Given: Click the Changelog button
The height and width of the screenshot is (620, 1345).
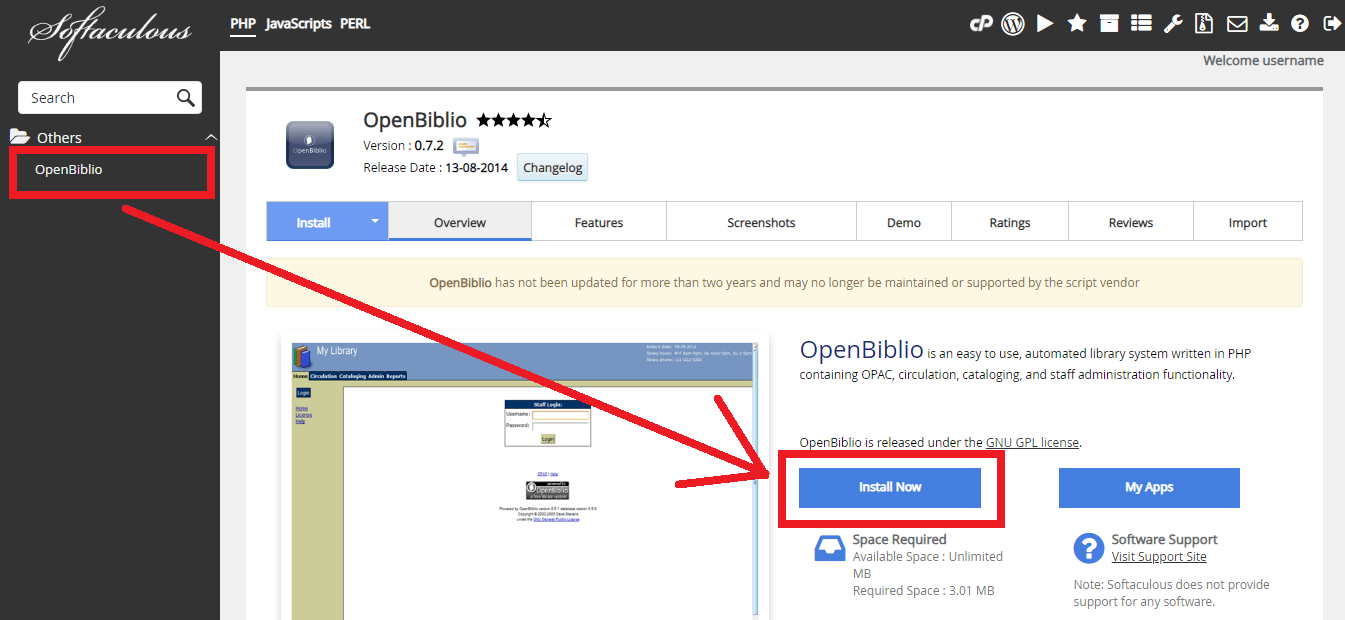Looking at the screenshot, I should (x=552, y=167).
